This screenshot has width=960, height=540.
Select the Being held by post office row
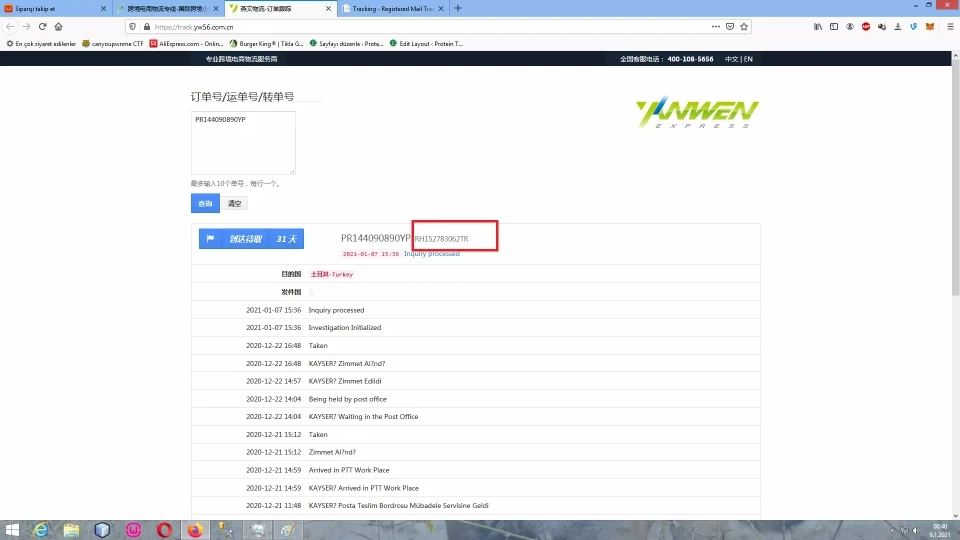click(x=476, y=399)
